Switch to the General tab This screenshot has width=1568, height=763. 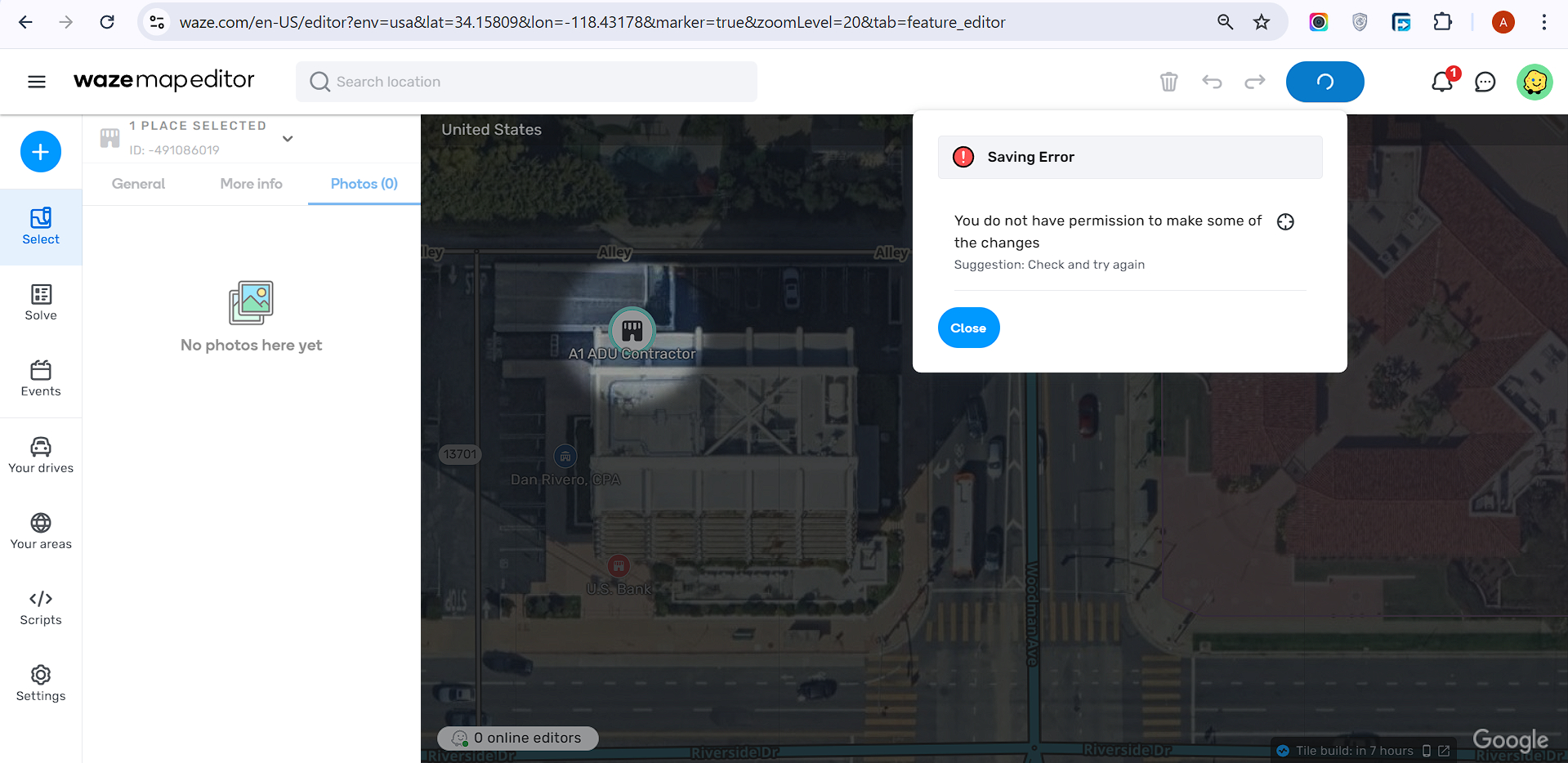pyautogui.click(x=138, y=184)
